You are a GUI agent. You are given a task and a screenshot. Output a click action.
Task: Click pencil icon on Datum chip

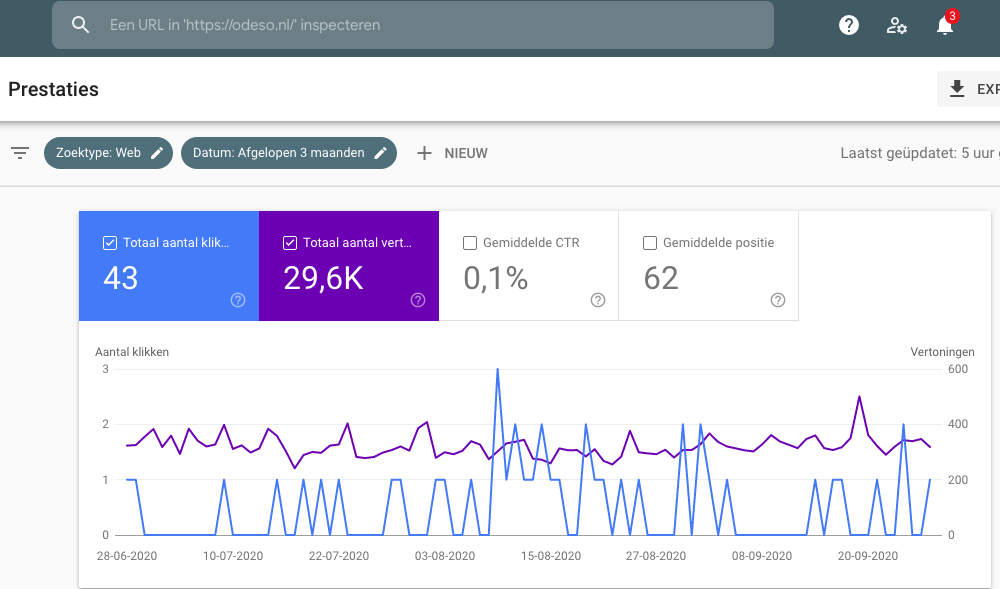[x=380, y=153]
